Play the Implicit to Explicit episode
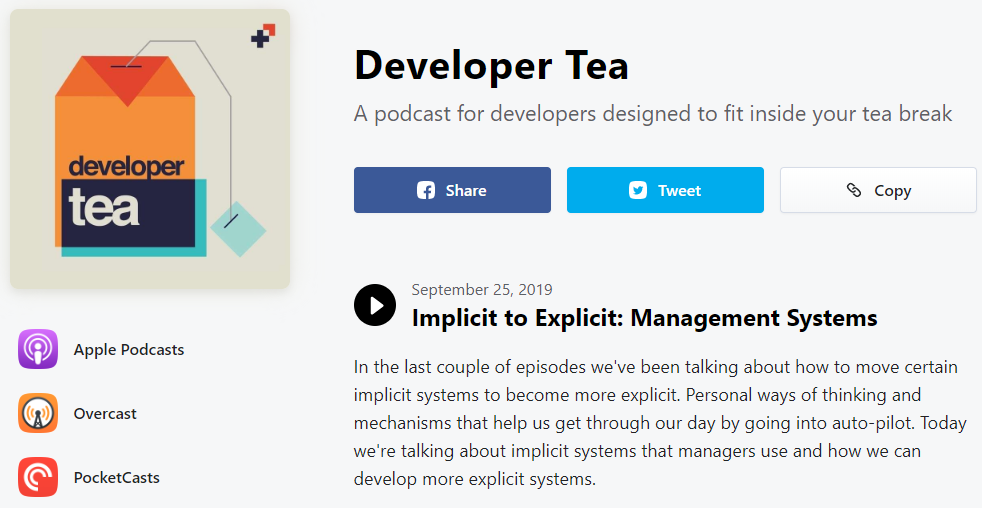This screenshot has width=982, height=508. (375, 305)
